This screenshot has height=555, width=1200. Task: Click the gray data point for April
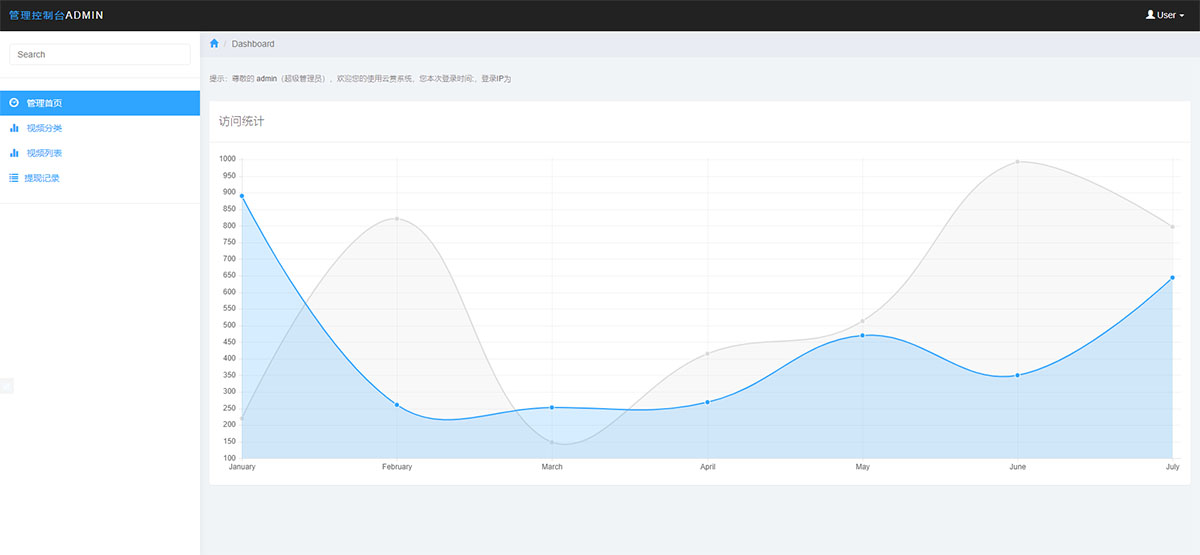coord(707,354)
